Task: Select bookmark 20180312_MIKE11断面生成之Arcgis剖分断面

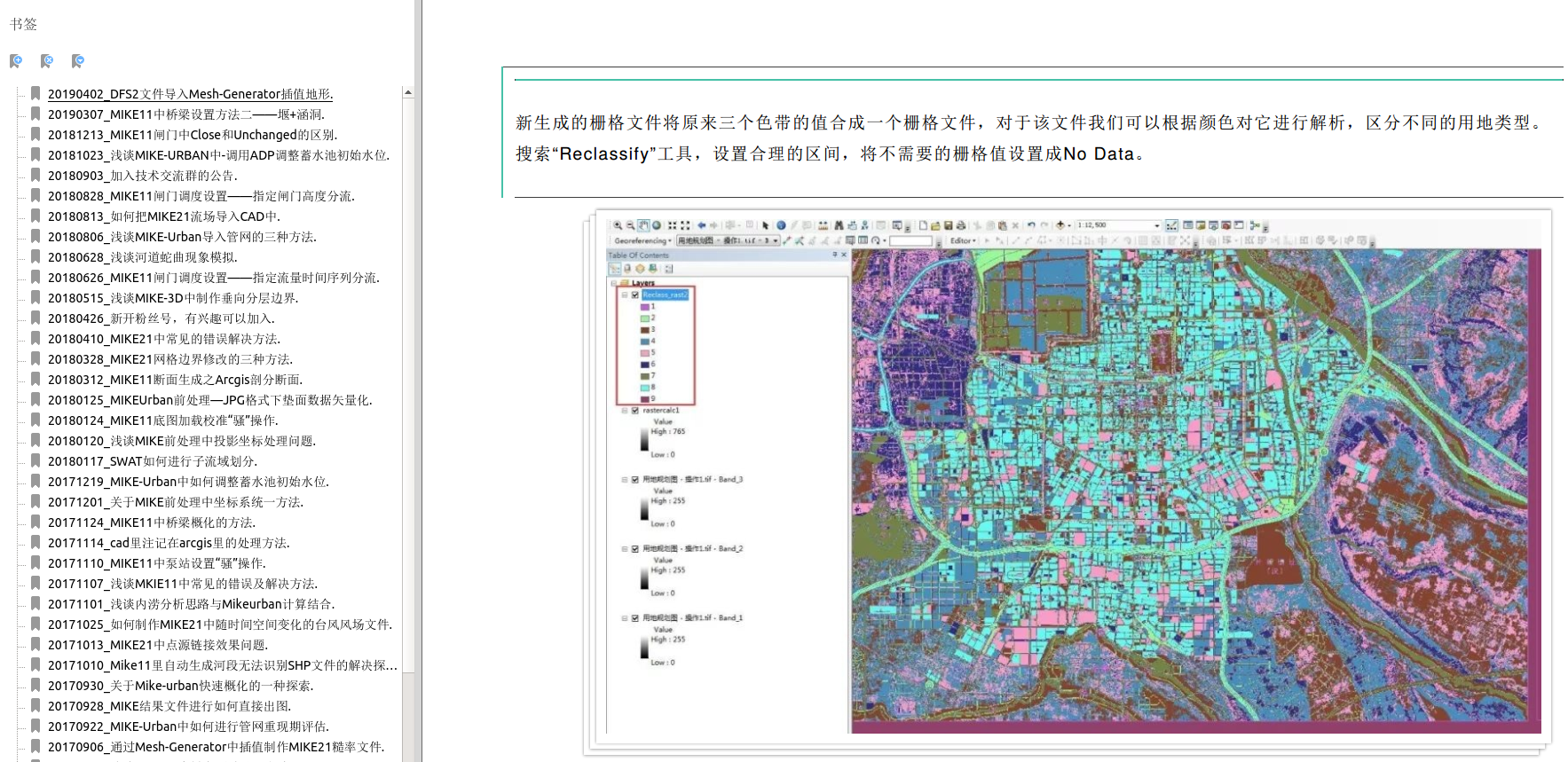Action: point(175,380)
